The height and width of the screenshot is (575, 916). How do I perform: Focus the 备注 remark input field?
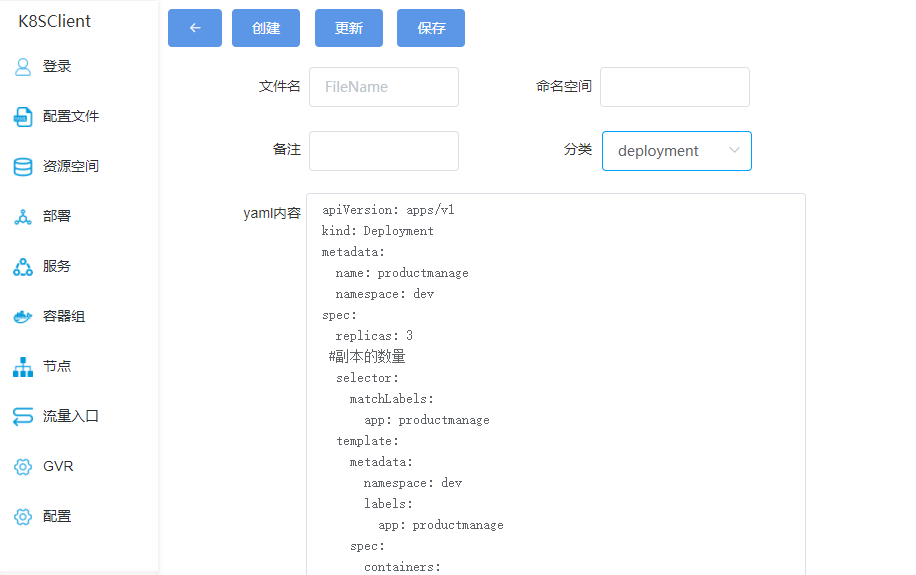click(x=384, y=151)
